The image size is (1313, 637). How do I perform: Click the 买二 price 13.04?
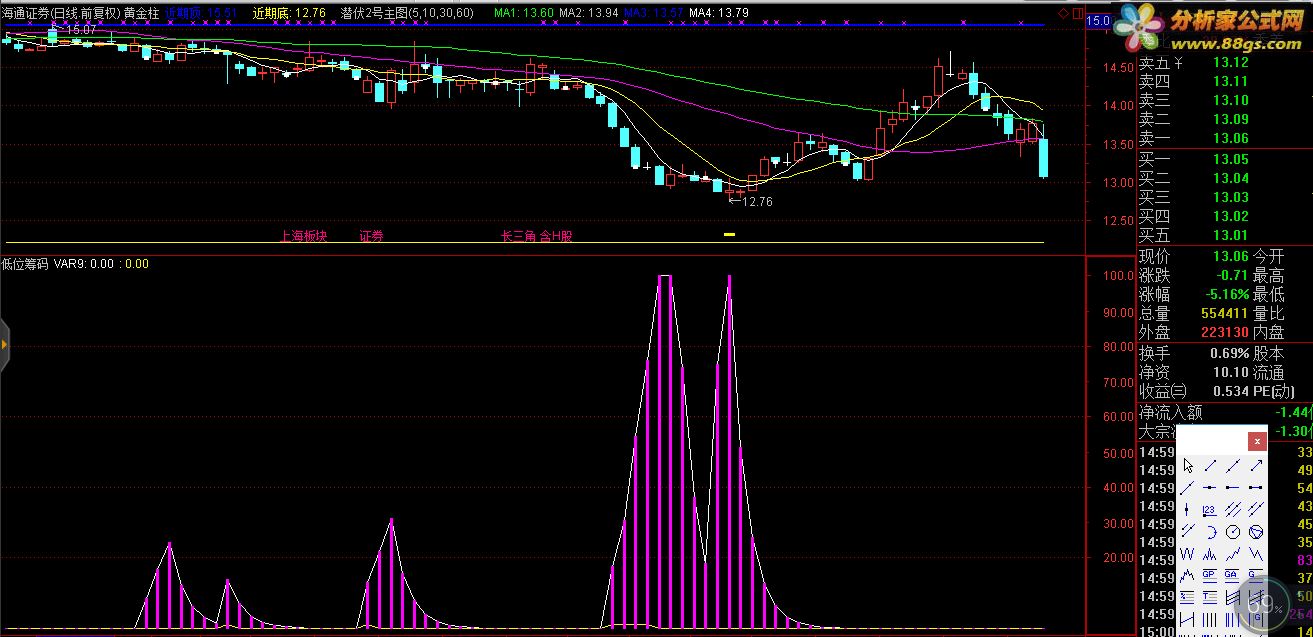point(1230,178)
